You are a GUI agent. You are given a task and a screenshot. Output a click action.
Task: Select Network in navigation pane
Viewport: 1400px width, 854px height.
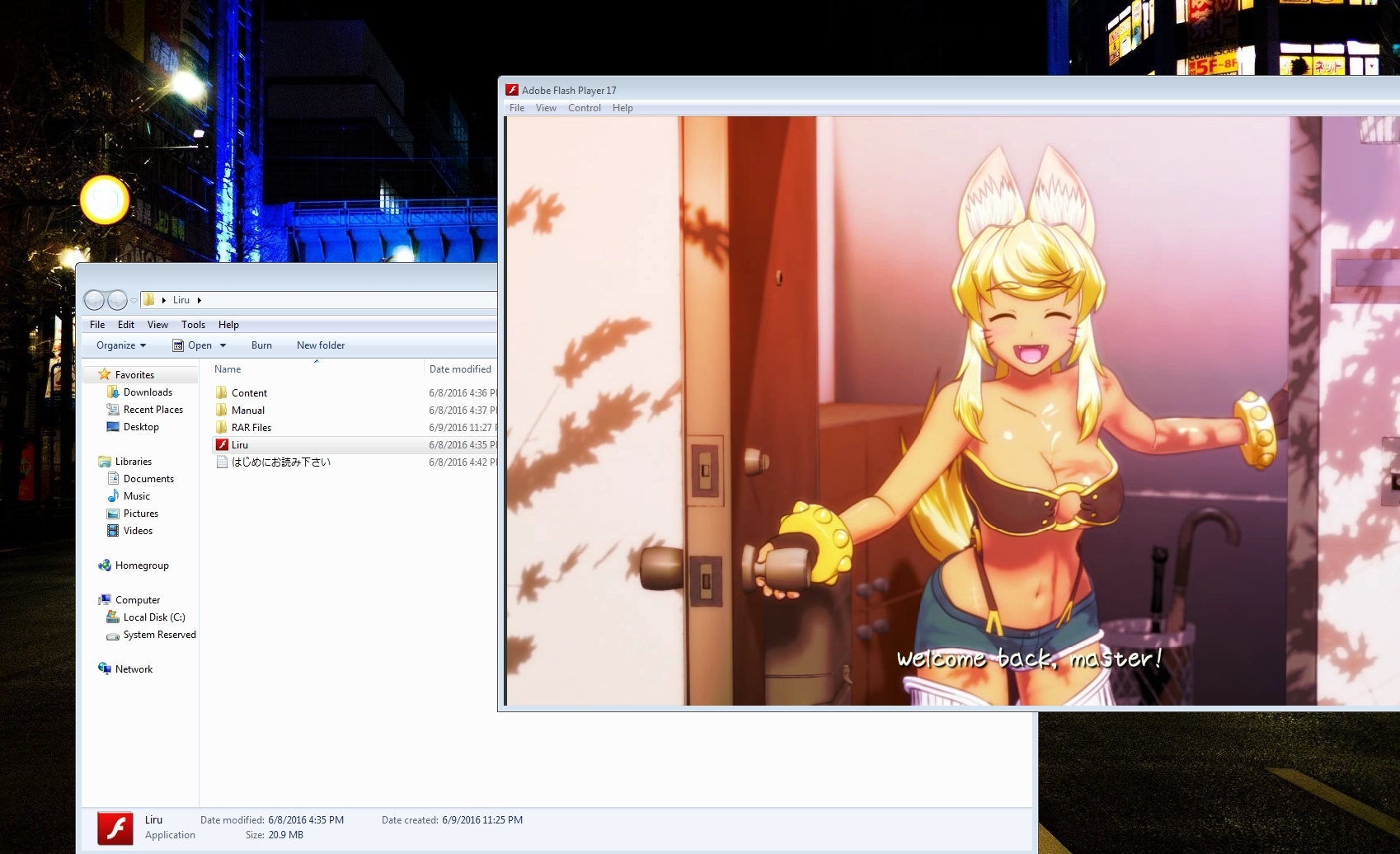(x=134, y=669)
